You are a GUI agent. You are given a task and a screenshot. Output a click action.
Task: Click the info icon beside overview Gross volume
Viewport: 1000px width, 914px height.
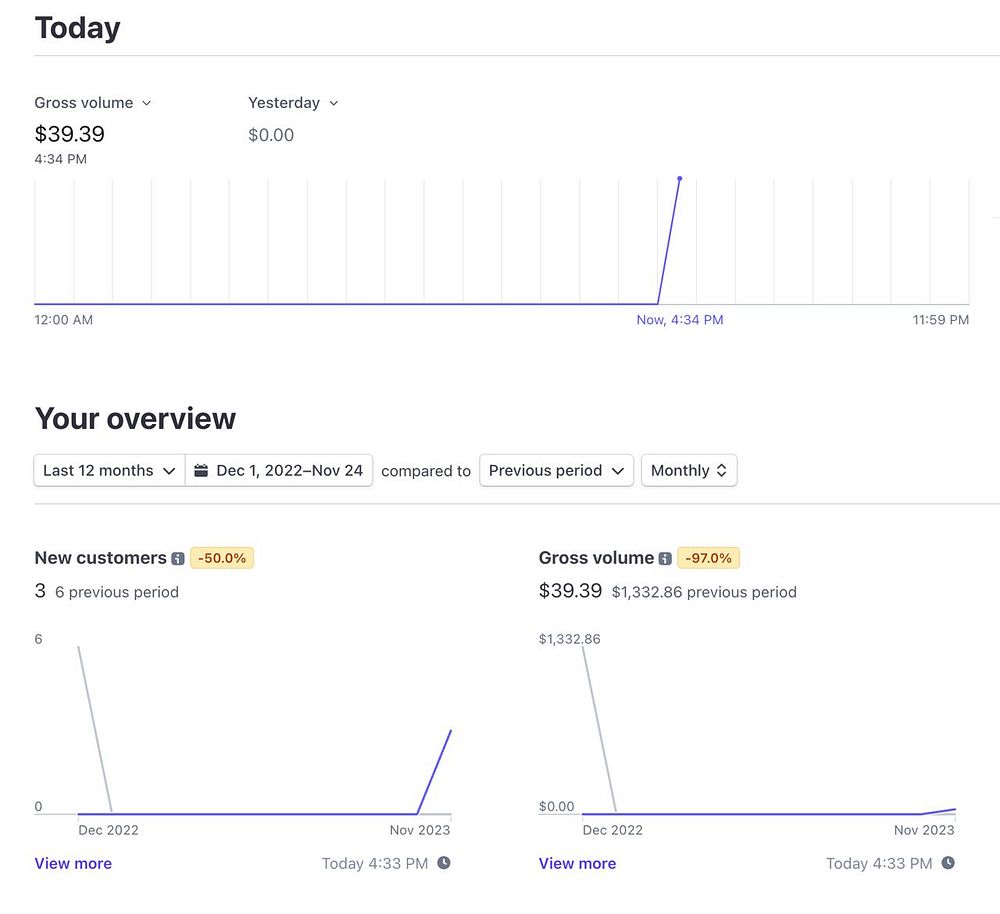pos(665,559)
